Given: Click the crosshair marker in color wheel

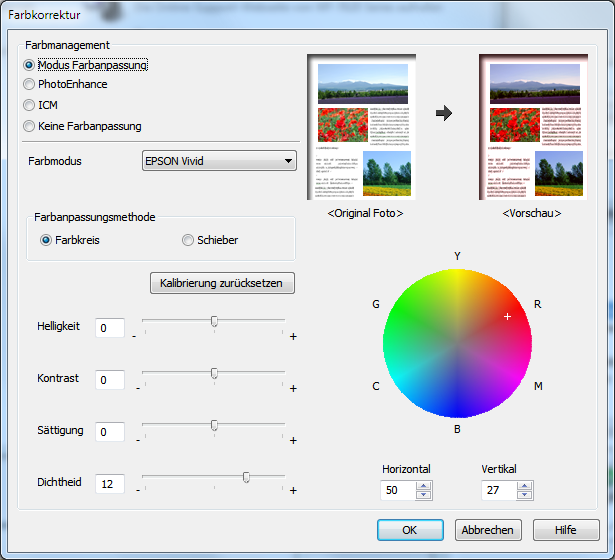Looking at the screenshot, I should coord(508,316).
